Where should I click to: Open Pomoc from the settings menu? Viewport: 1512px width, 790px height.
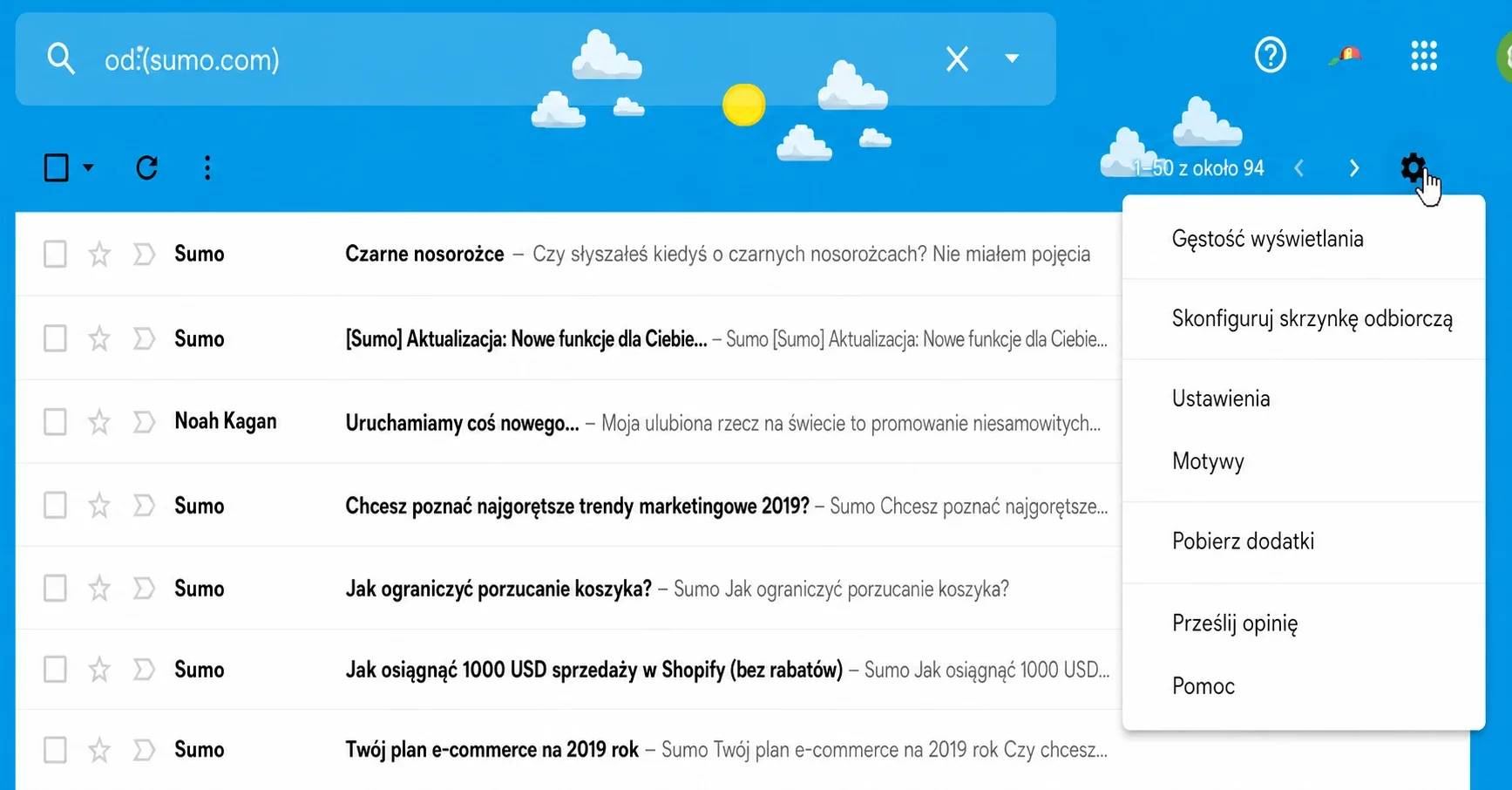1304,686
